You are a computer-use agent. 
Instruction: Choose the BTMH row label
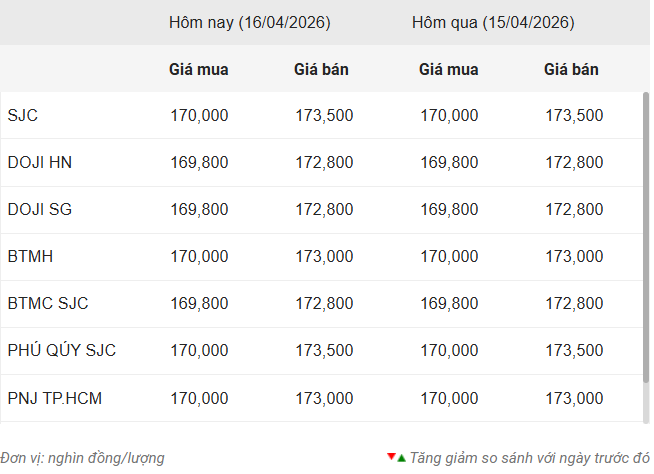30,256
